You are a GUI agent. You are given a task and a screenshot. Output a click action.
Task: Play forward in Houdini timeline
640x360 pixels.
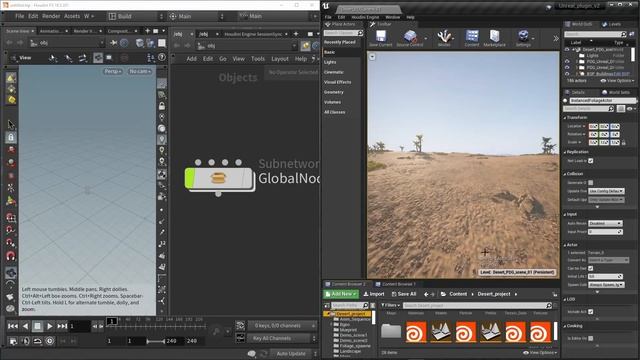coord(49,326)
